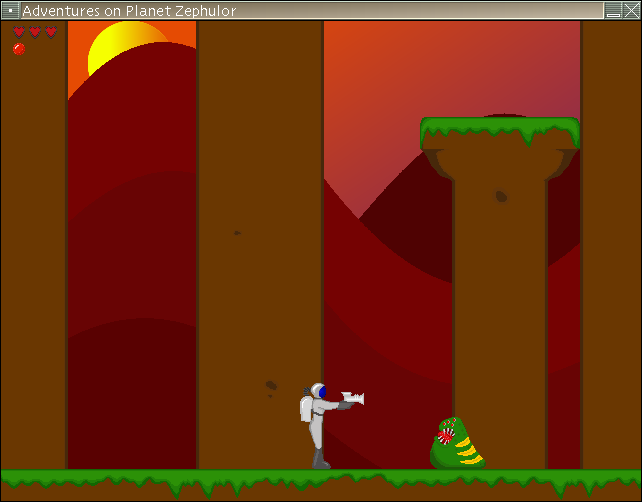Click the astronaut player character
The width and height of the screenshot is (642, 502).
click(x=331, y=426)
